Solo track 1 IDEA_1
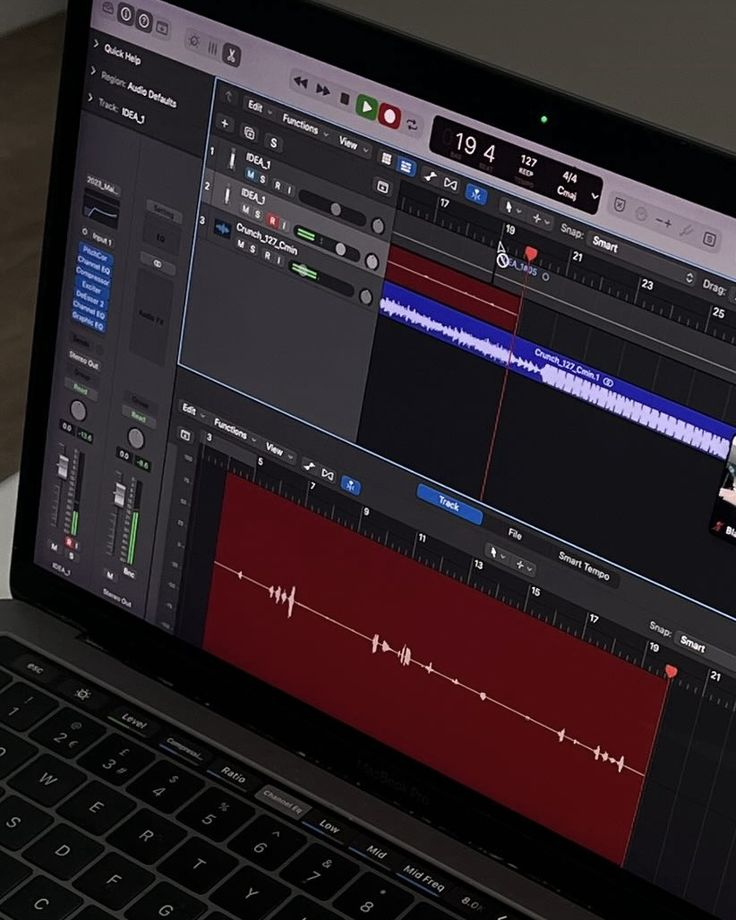The image size is (736, 920). pyautogui.click(x=263, y=180)
